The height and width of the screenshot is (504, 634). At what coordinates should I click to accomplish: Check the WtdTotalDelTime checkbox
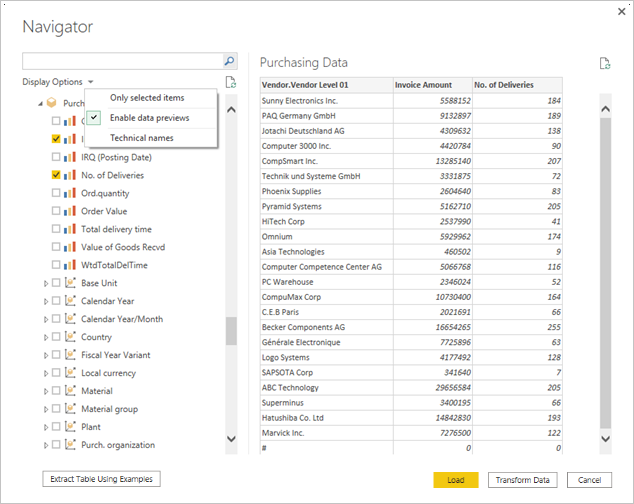click(x=56, y=265)
